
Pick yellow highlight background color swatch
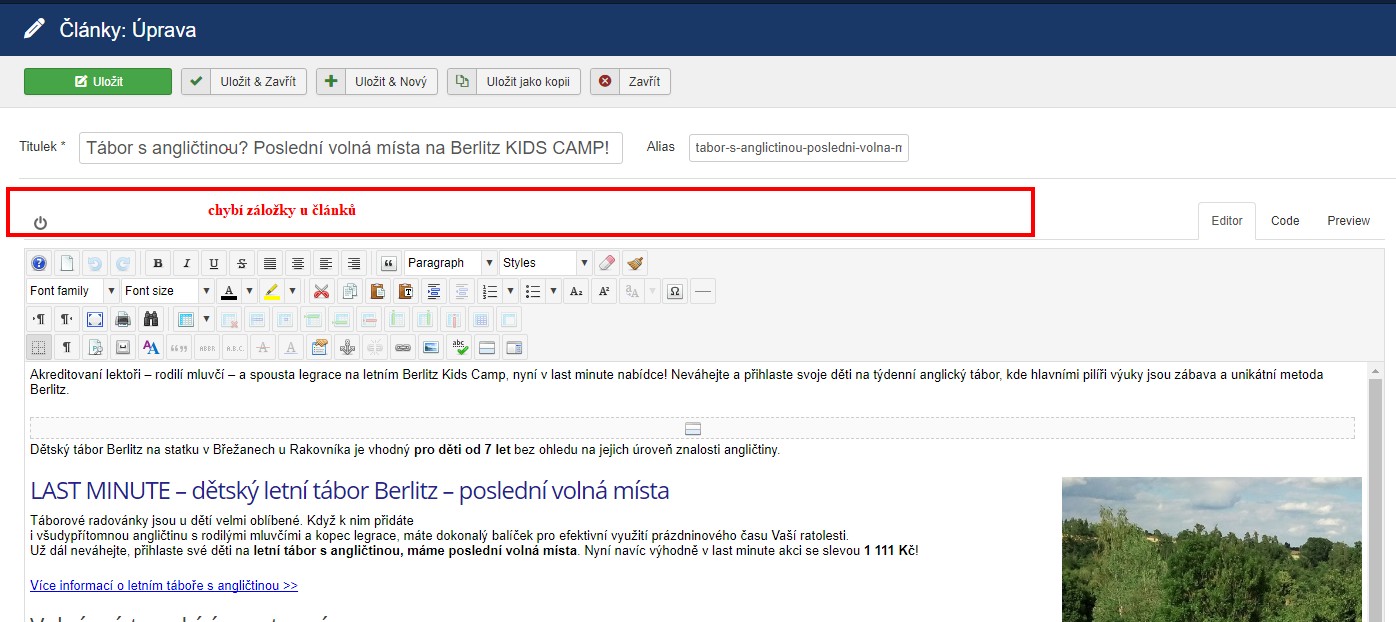(272, 291)
